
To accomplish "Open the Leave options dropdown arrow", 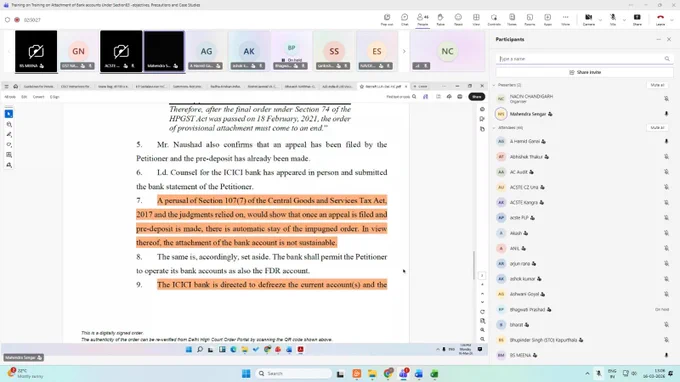I will [672, 20].
